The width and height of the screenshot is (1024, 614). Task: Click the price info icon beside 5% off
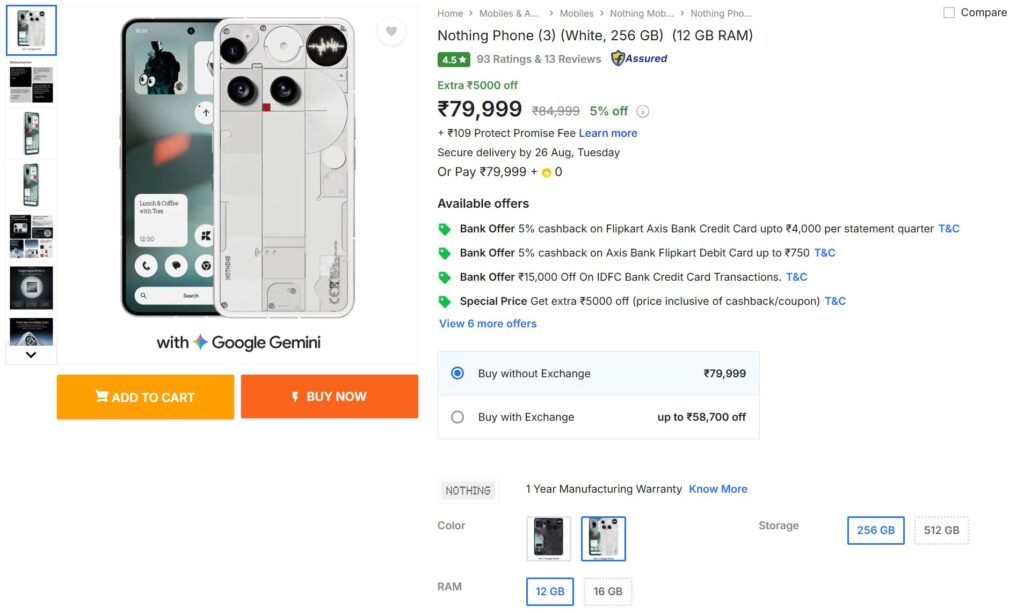coord(643,111)
